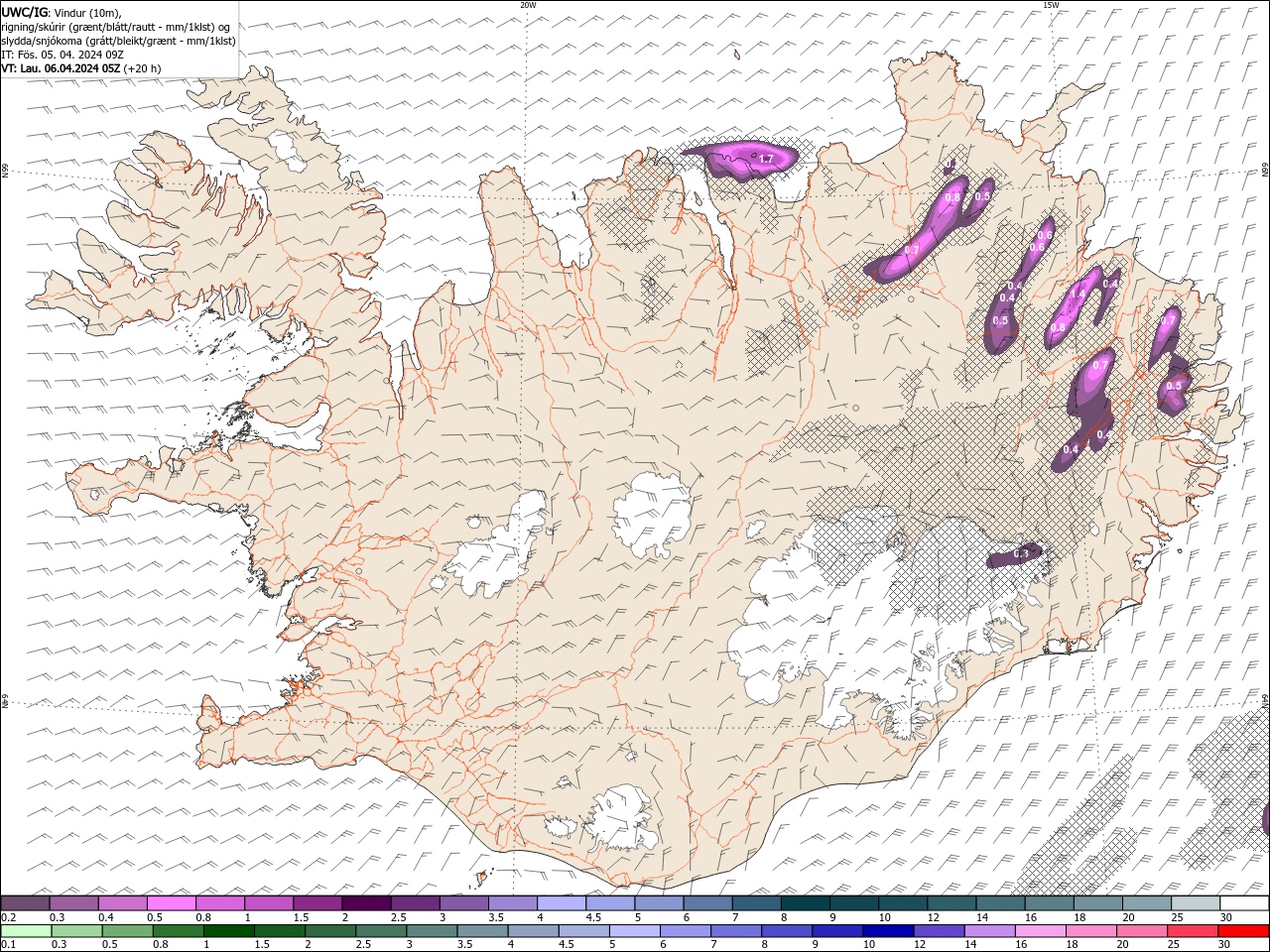Select the darkest green swatch labeled 1 in lower legend

[x=228, y=931]
